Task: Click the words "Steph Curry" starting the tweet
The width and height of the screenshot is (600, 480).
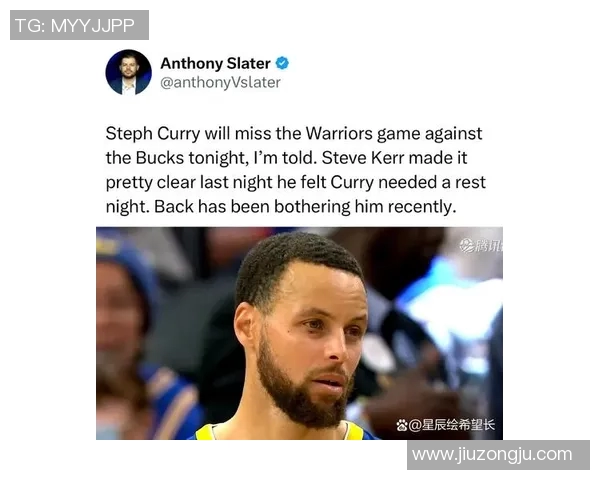Action: tap(153, 134)
